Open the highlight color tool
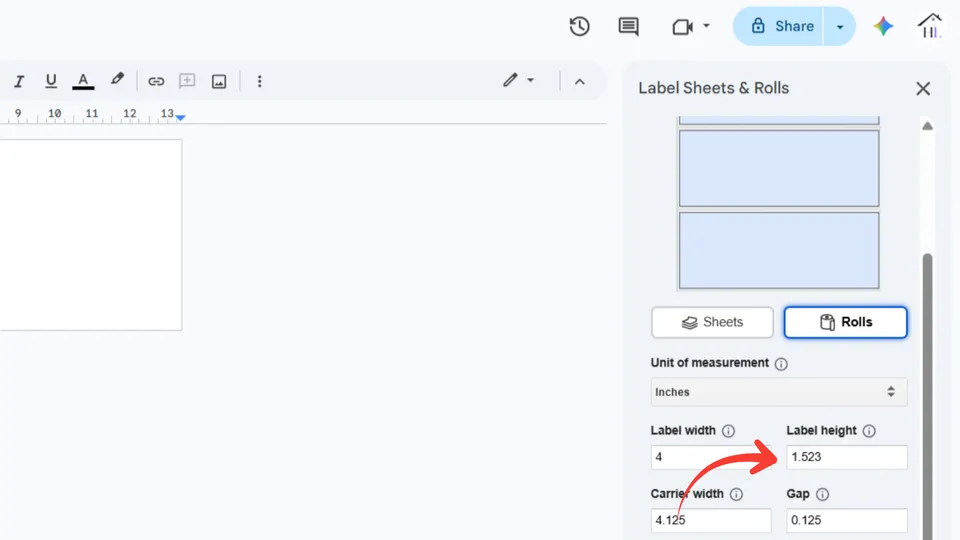960x540 pixels. pos(117,80)
